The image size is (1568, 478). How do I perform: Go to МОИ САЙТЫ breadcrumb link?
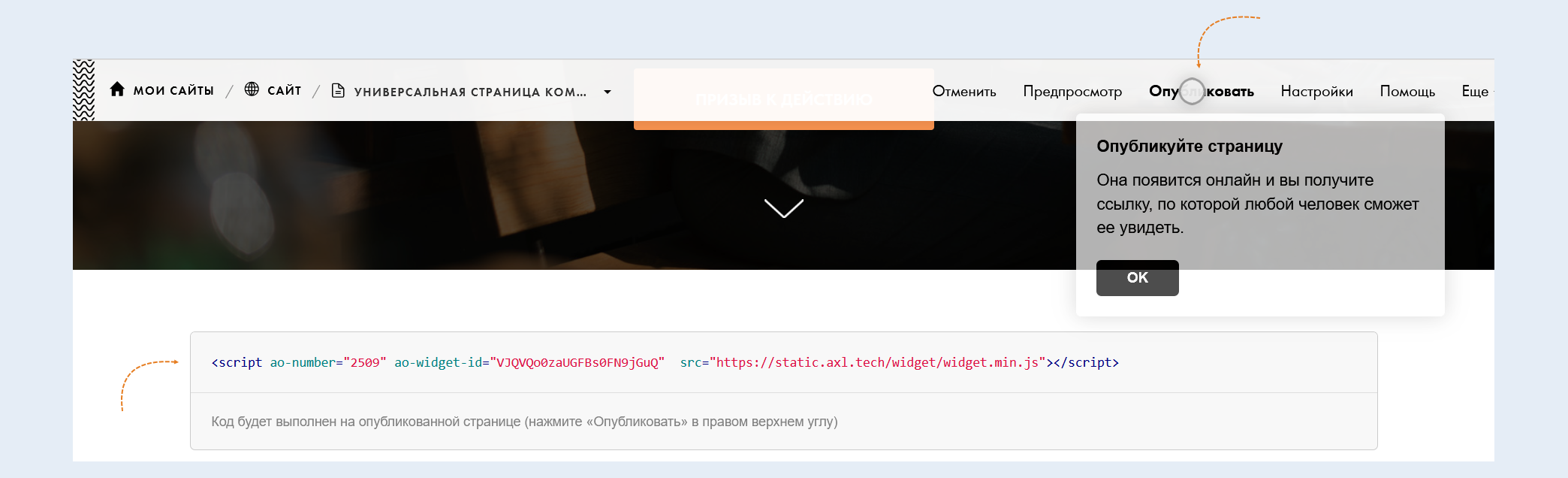[173, 90]
